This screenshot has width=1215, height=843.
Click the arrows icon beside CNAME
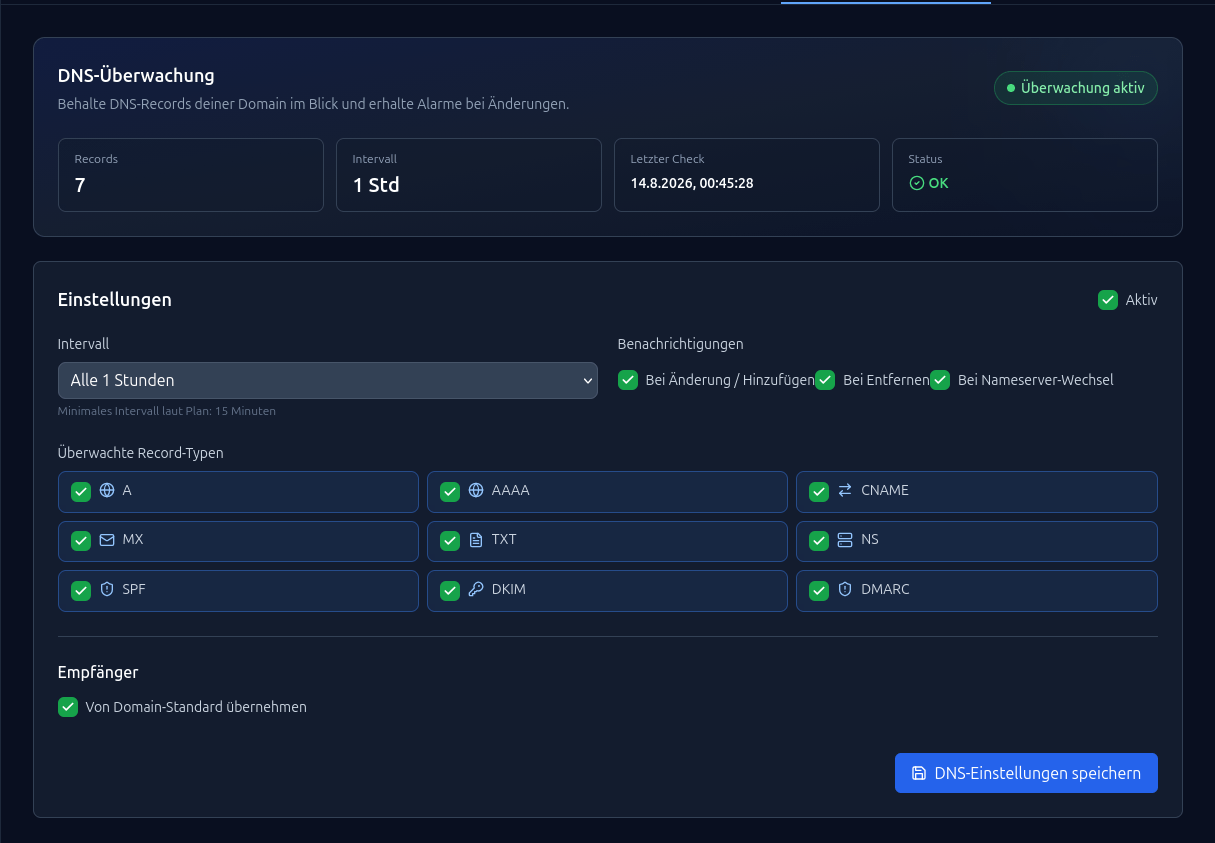pyautogui.click(x=845, y=491)
